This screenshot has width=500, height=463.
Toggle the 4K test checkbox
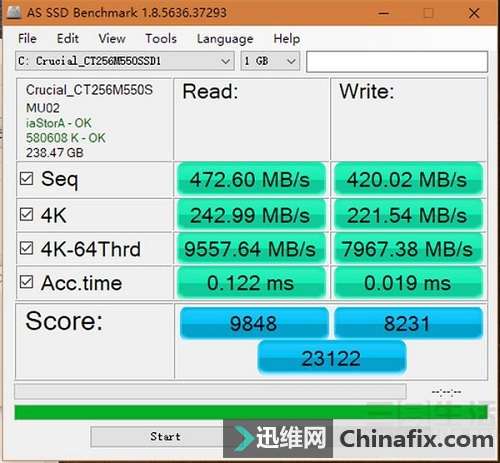(26, 215)
